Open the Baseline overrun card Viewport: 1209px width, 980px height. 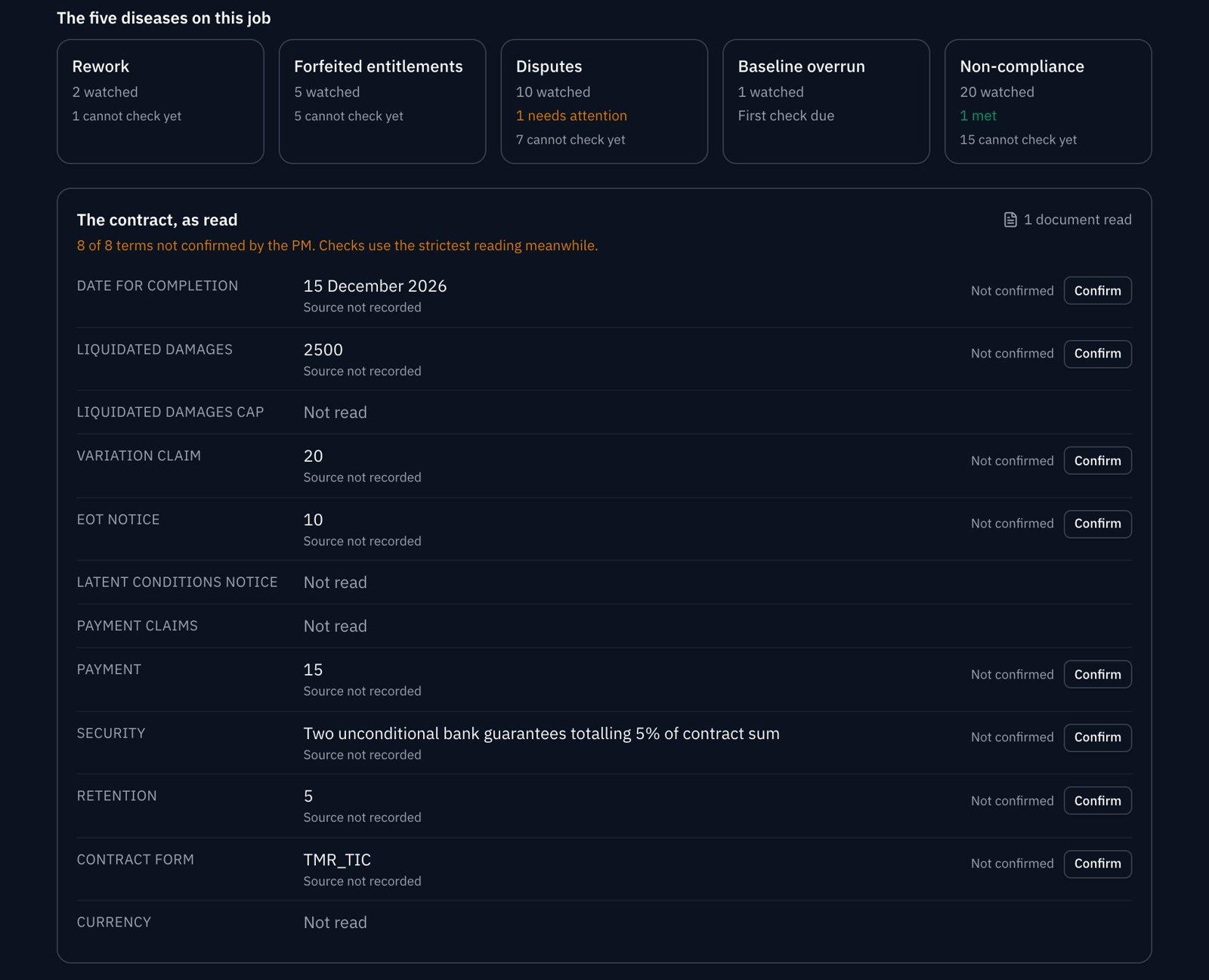click(826, 101)
